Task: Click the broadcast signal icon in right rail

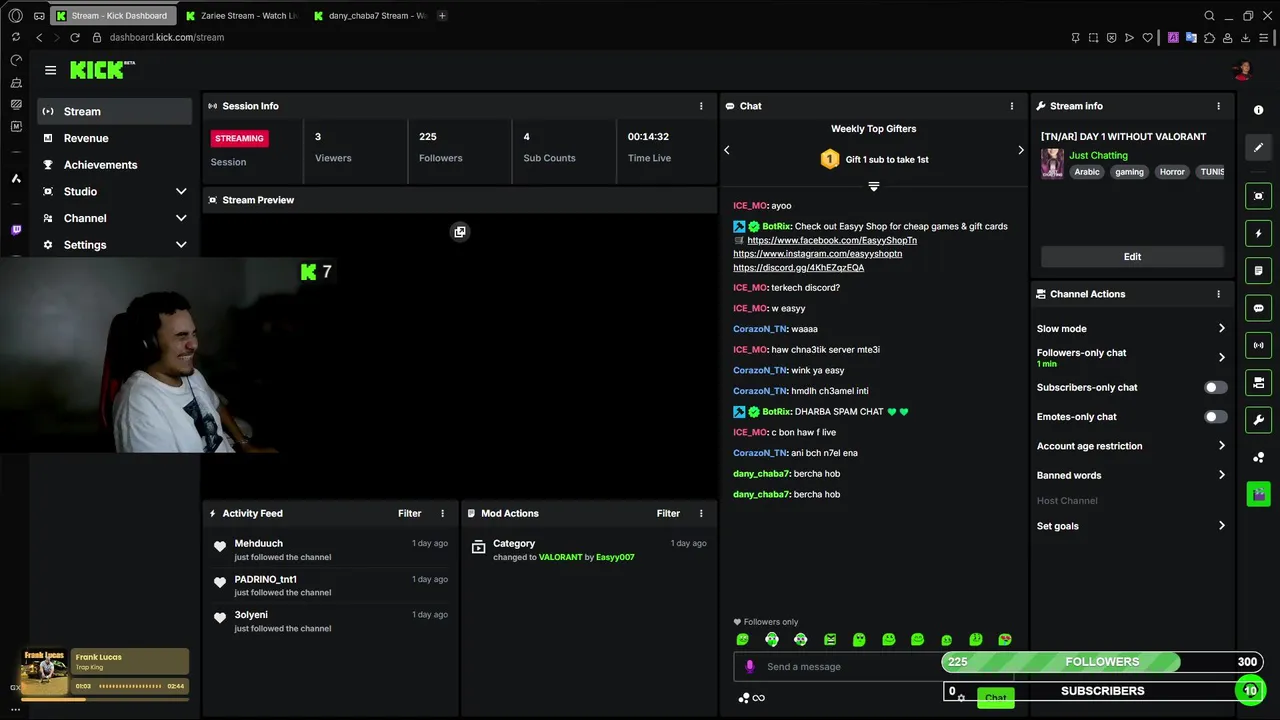Action: (x=1259, y=345)
